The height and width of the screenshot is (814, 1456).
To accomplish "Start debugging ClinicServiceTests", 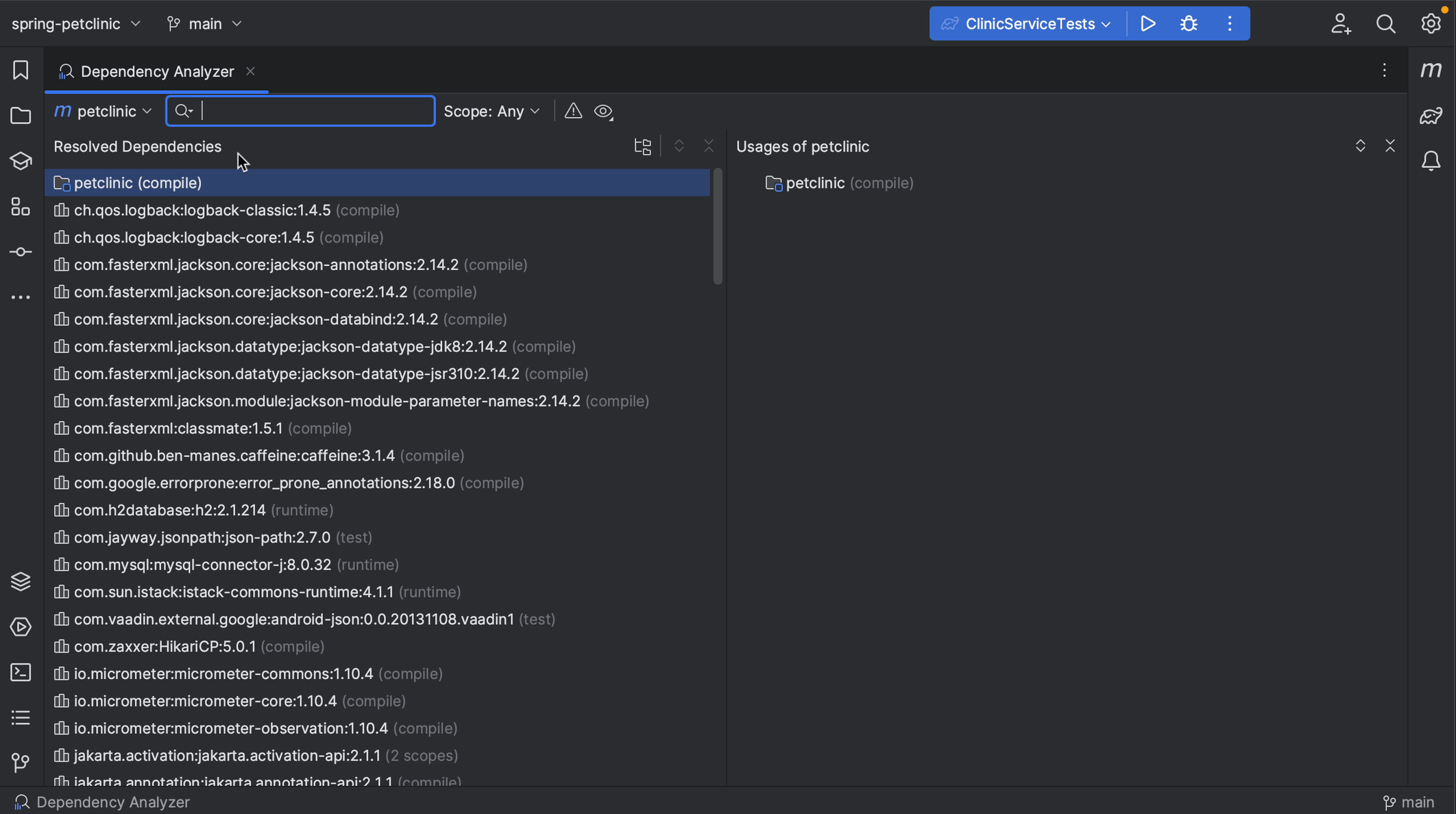I will point(1188,23).
